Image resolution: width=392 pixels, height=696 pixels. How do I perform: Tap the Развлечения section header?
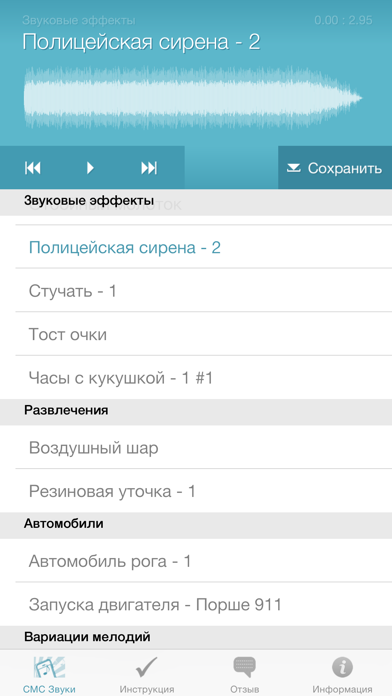pos(196,412)
